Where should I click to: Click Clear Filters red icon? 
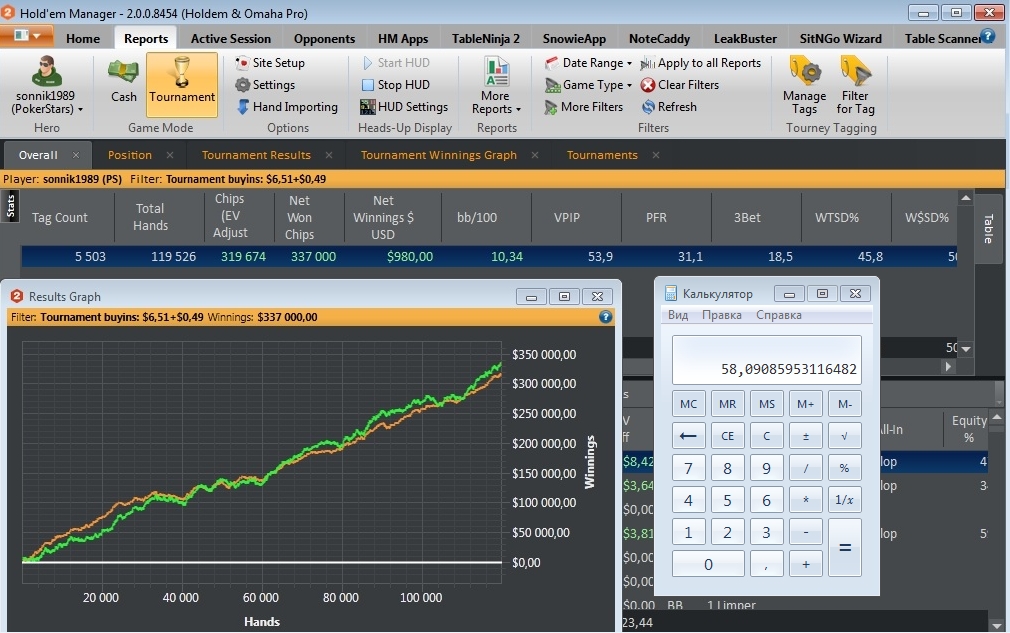click(649, 85)
